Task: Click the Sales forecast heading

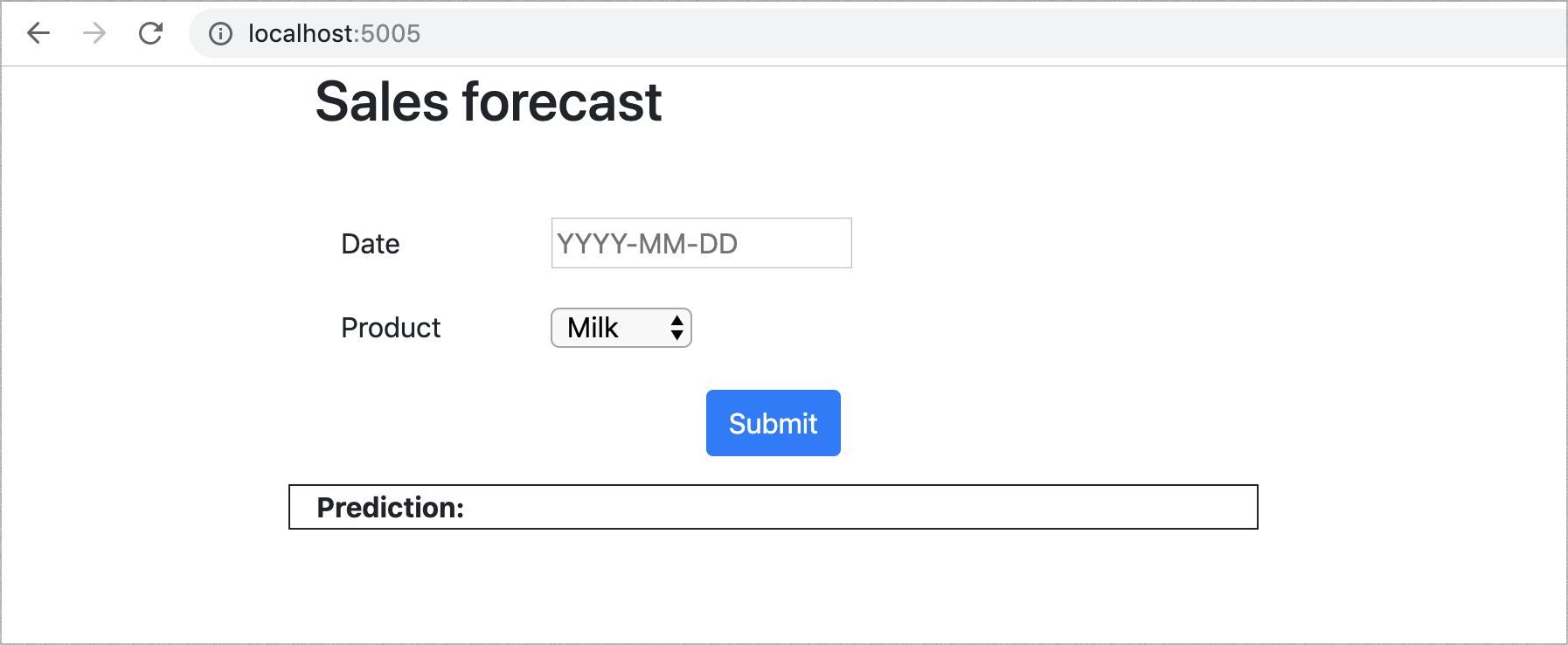Action: point(488,101)
